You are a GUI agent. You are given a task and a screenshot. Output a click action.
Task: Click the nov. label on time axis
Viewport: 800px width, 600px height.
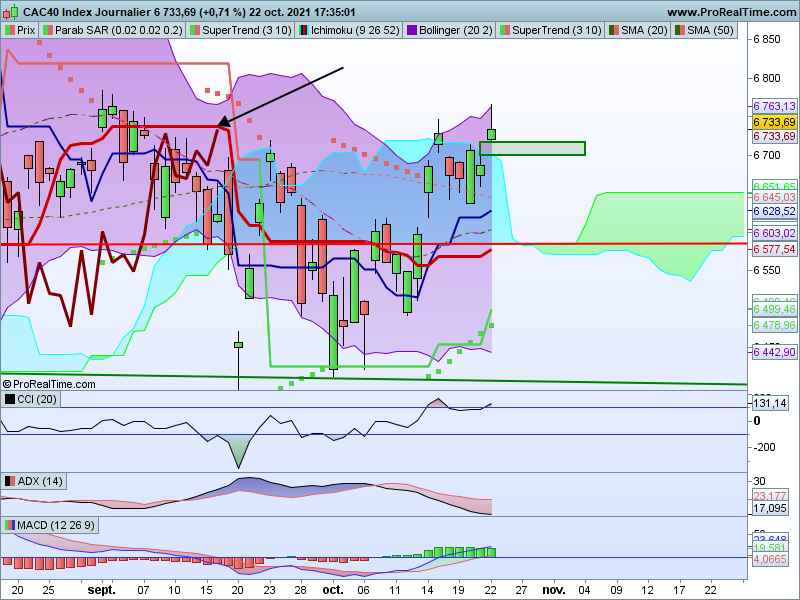(554, 590)
